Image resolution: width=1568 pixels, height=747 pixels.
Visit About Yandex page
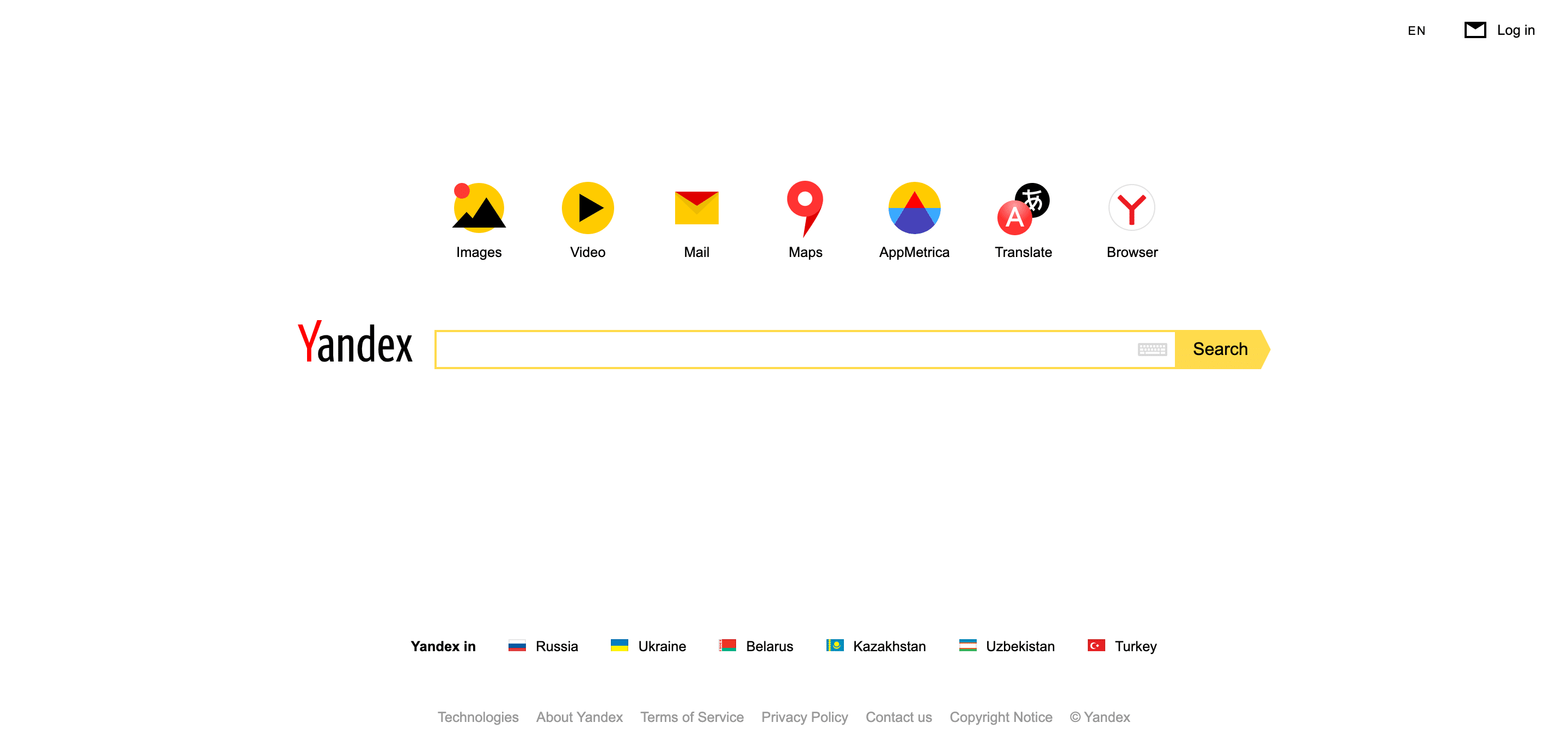click(578, 717)
